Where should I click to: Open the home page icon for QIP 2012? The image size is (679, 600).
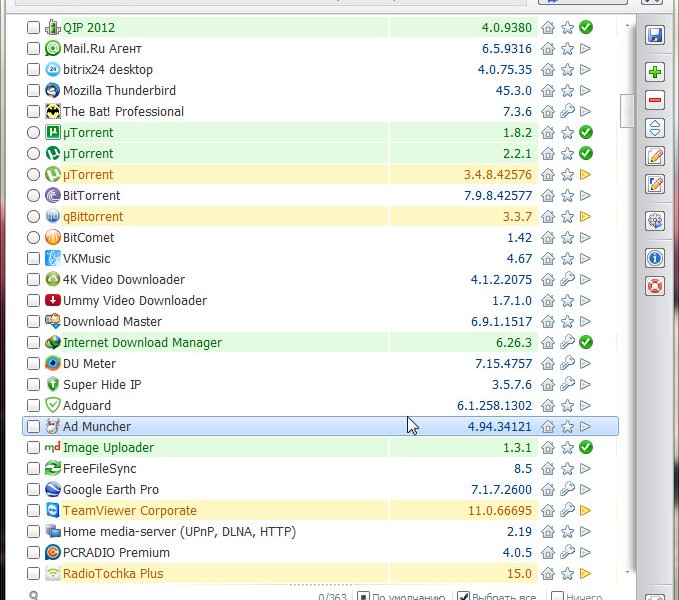pos(548,27)
